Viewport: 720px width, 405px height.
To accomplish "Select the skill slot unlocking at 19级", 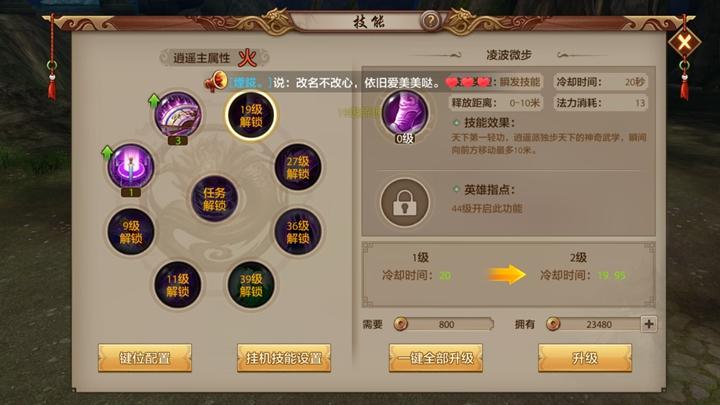I will pos(251,115).
